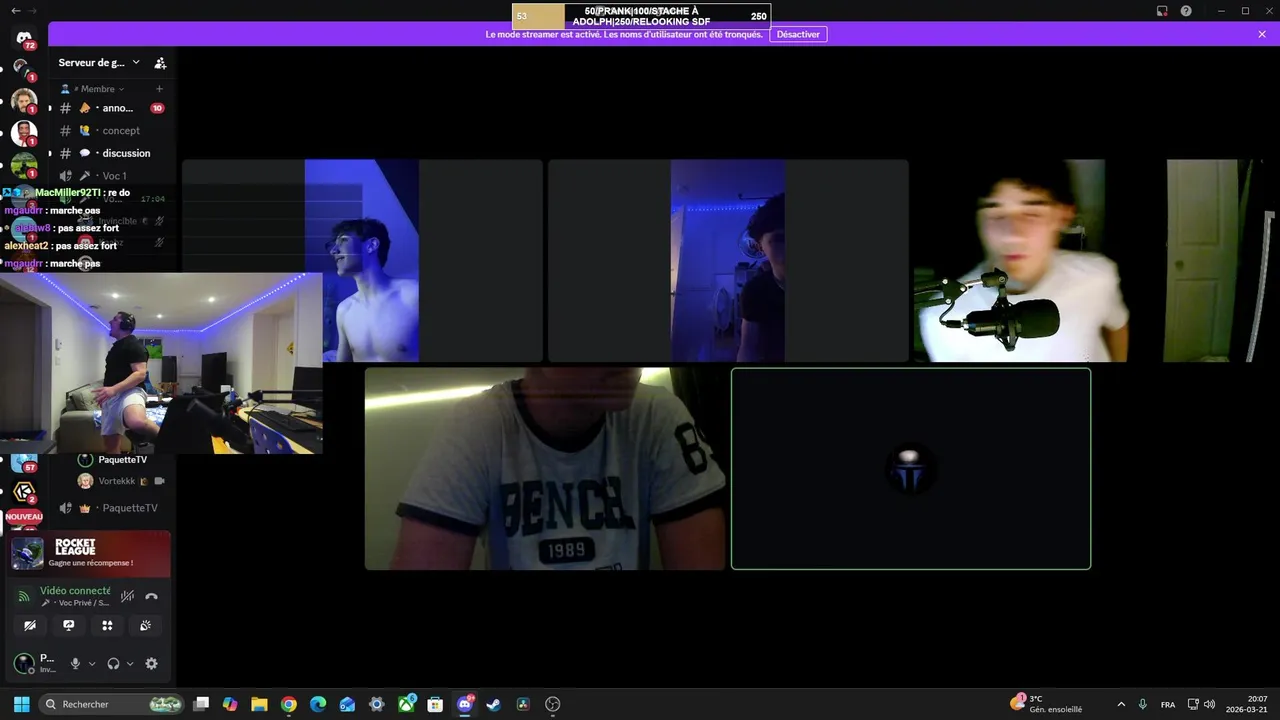Dismiss the purple streamer mode banner
Viewport: 1280px width, 720px height.
pos(1262,34)
